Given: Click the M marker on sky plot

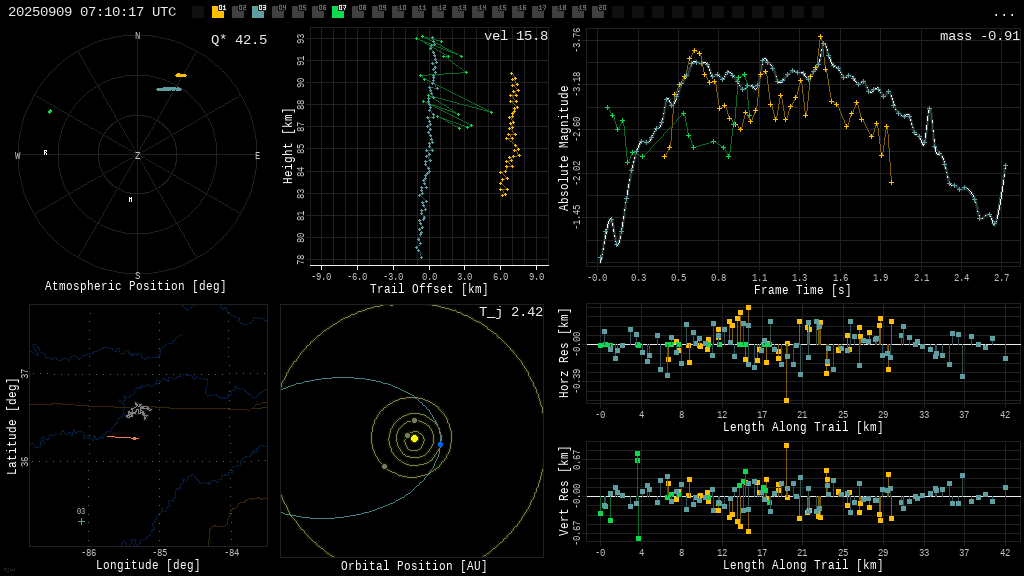Looking at the screenshot, I should pyautogui.click(x=130, y=200).
